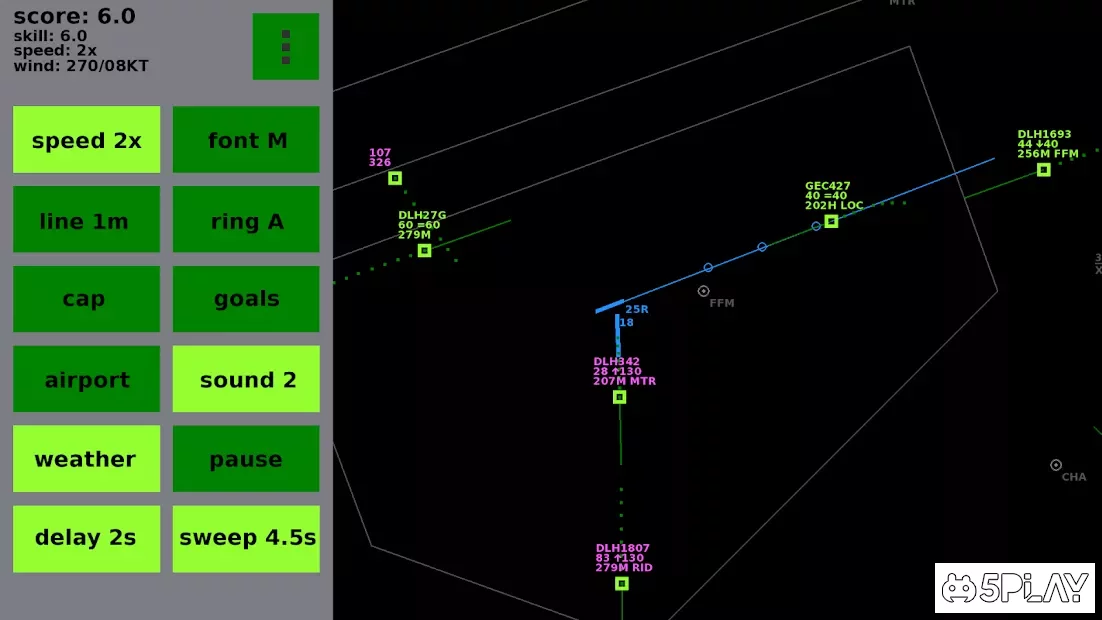Select the GEC427 aircraft square

tap(831, 221)
